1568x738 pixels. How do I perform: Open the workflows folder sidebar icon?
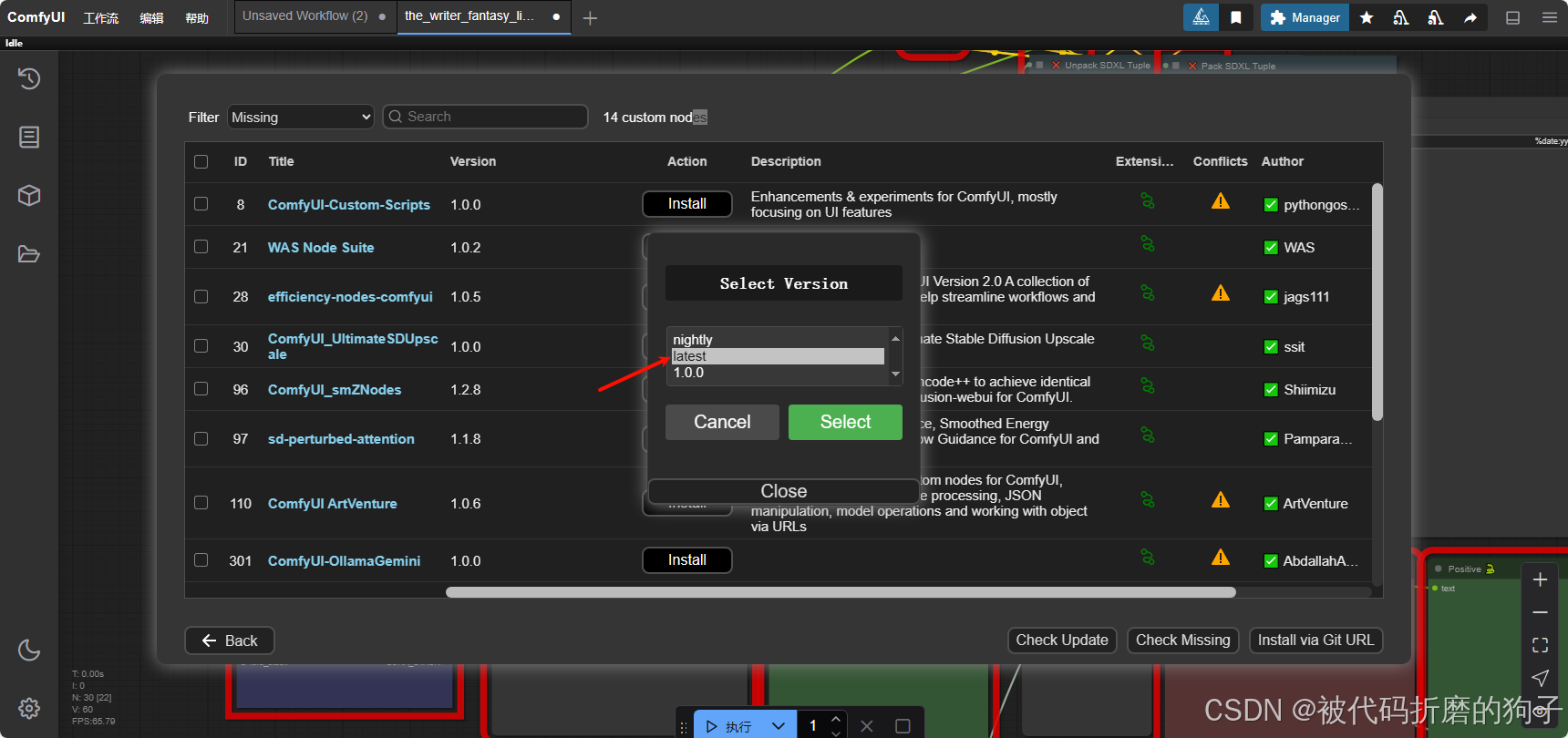click(x=29, y=253)
